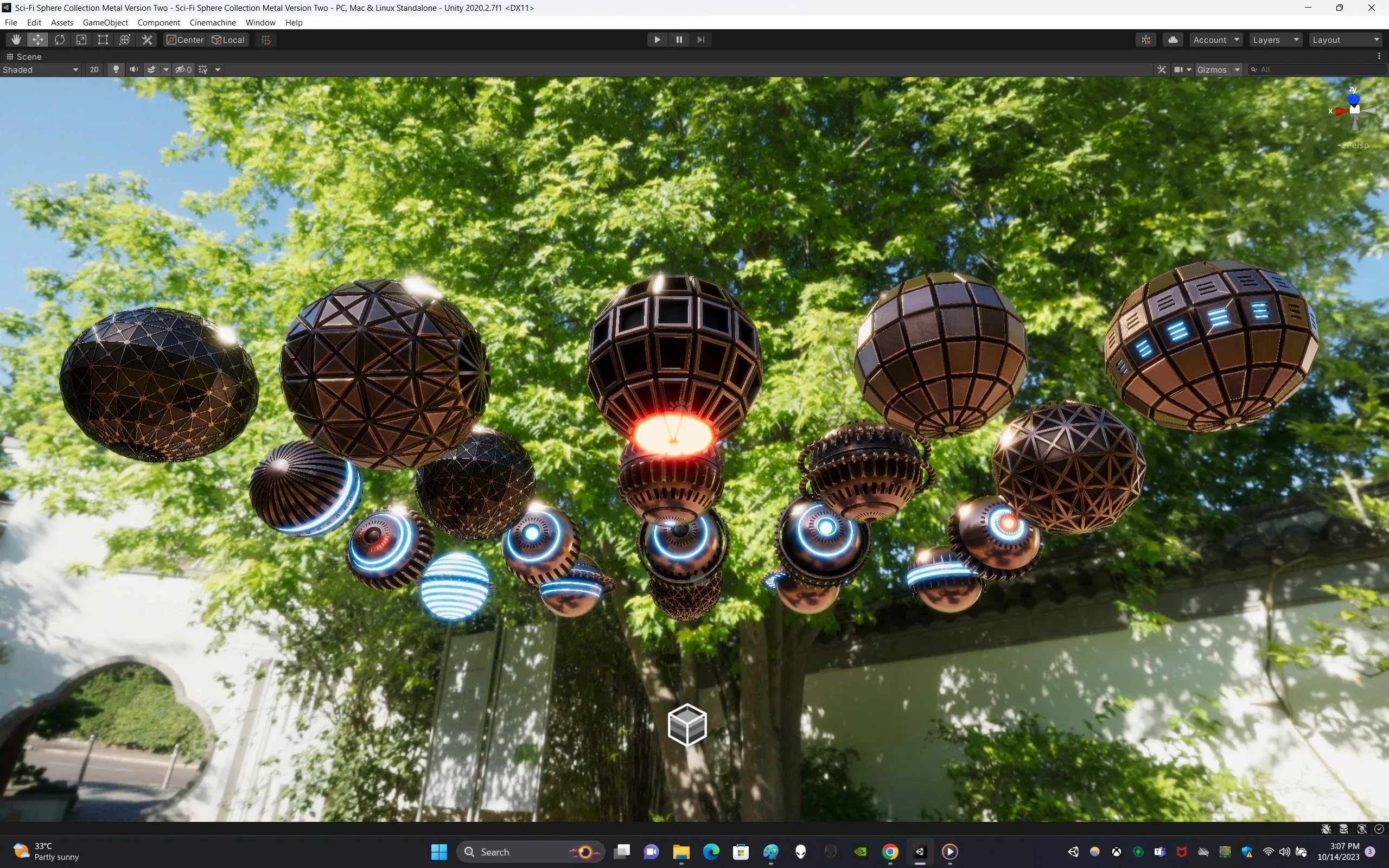The height and width of the screenshot is (868, 1389).
Task: Open the Assets menu
Action: [x=62, y=22]
